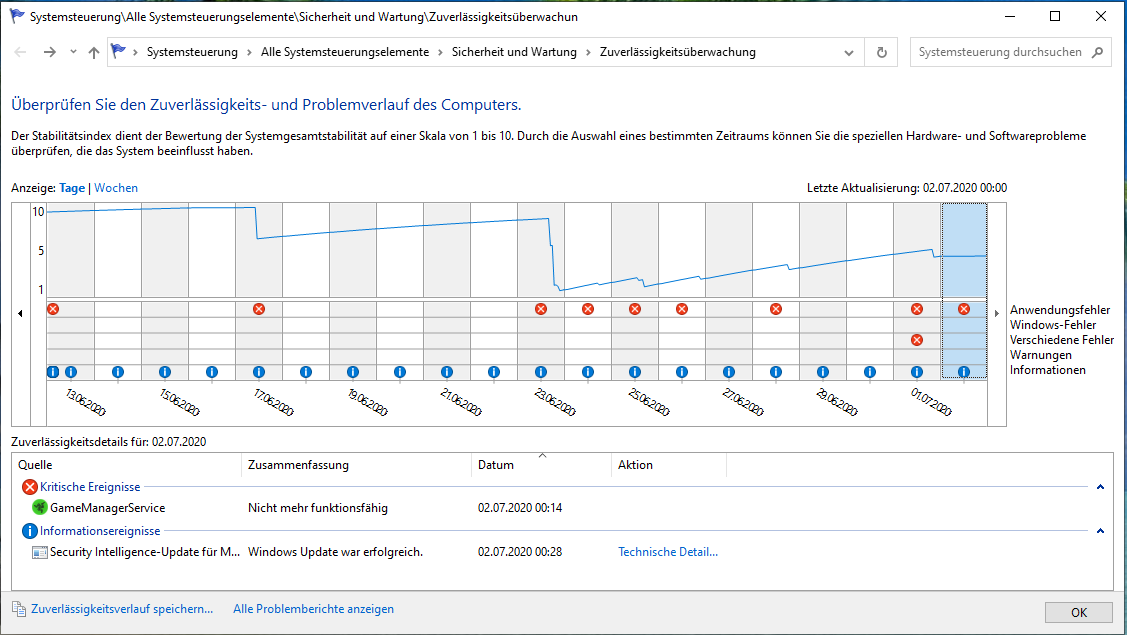
Task: Sort the details by the Zusammenfassung column
Action: click(356, 465)
